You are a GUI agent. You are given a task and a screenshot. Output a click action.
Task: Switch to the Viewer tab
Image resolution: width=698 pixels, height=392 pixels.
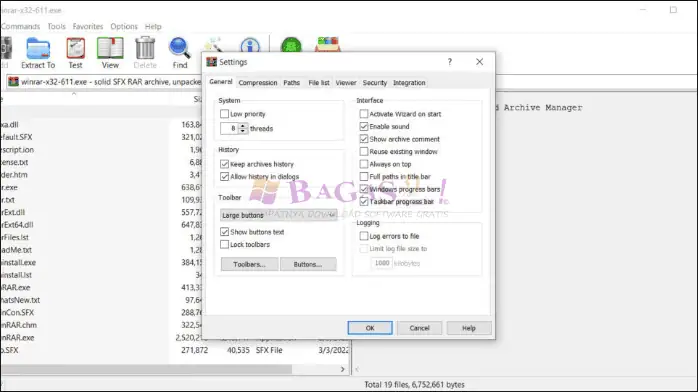coord(346,83)
